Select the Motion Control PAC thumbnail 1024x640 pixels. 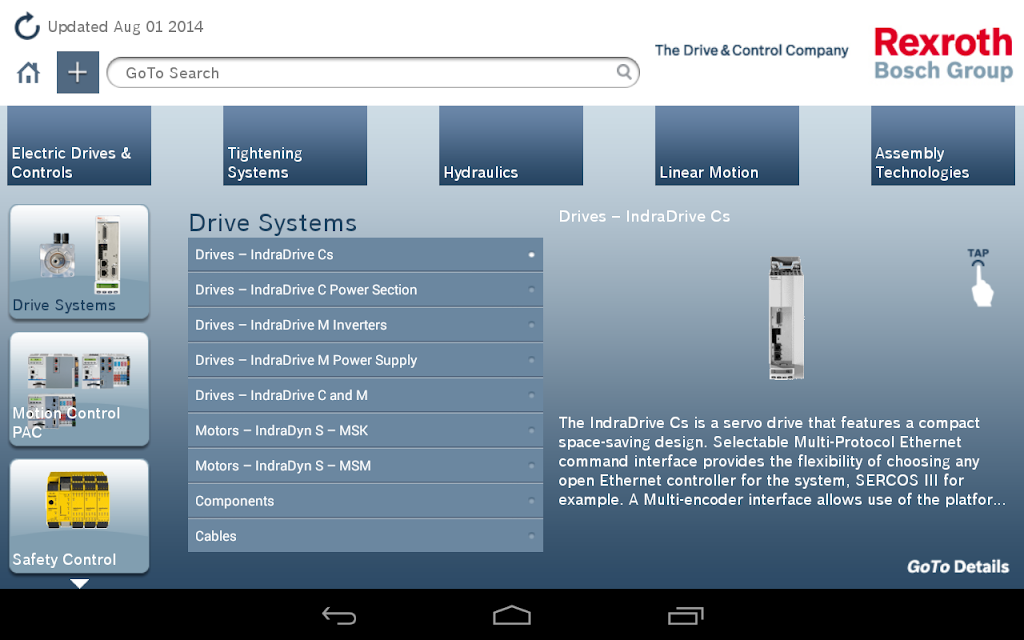(79, 389)
